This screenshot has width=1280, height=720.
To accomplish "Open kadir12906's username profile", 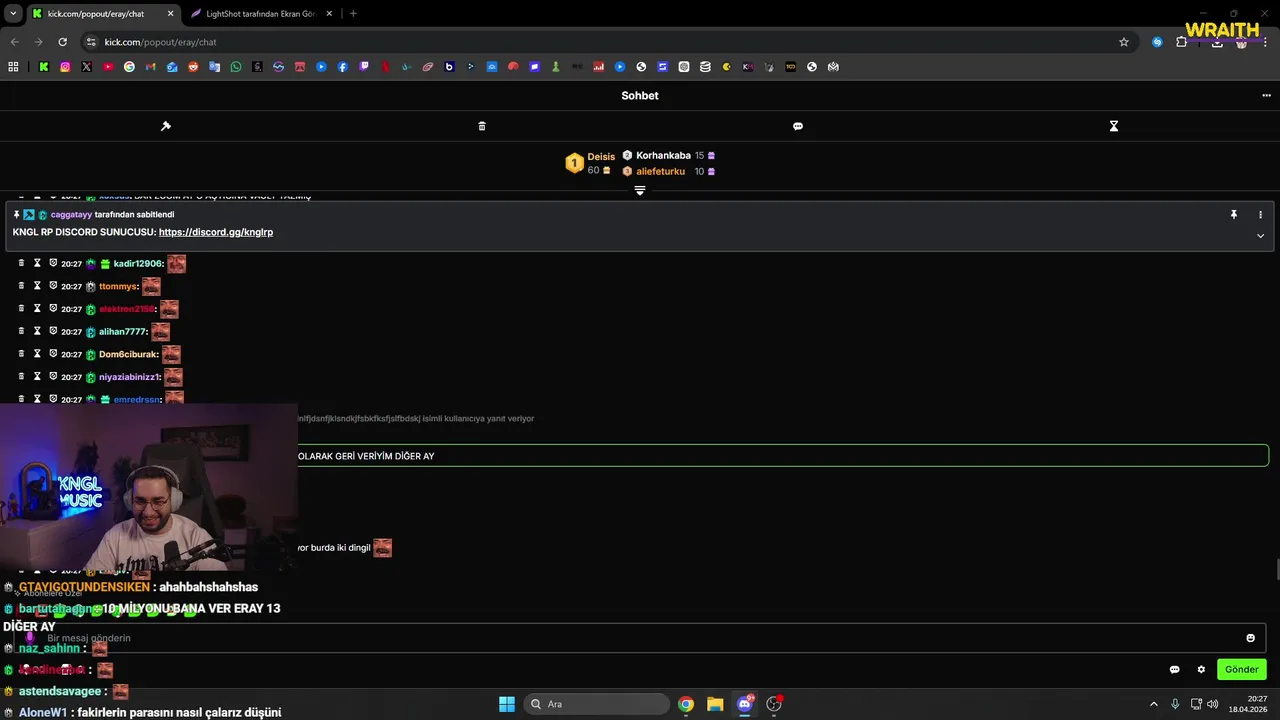I will point(137,264).
